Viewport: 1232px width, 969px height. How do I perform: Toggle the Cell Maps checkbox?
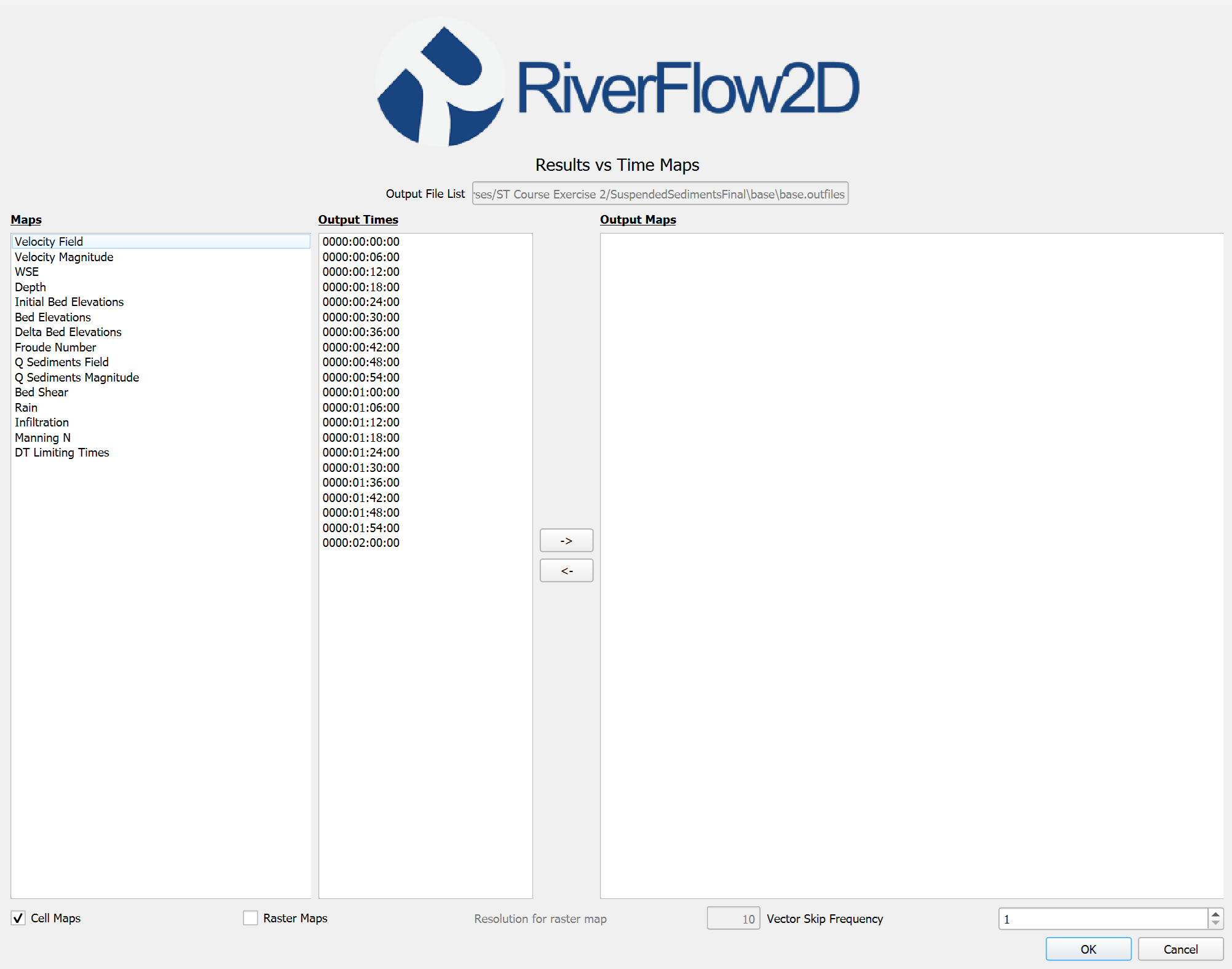[18, 918]
